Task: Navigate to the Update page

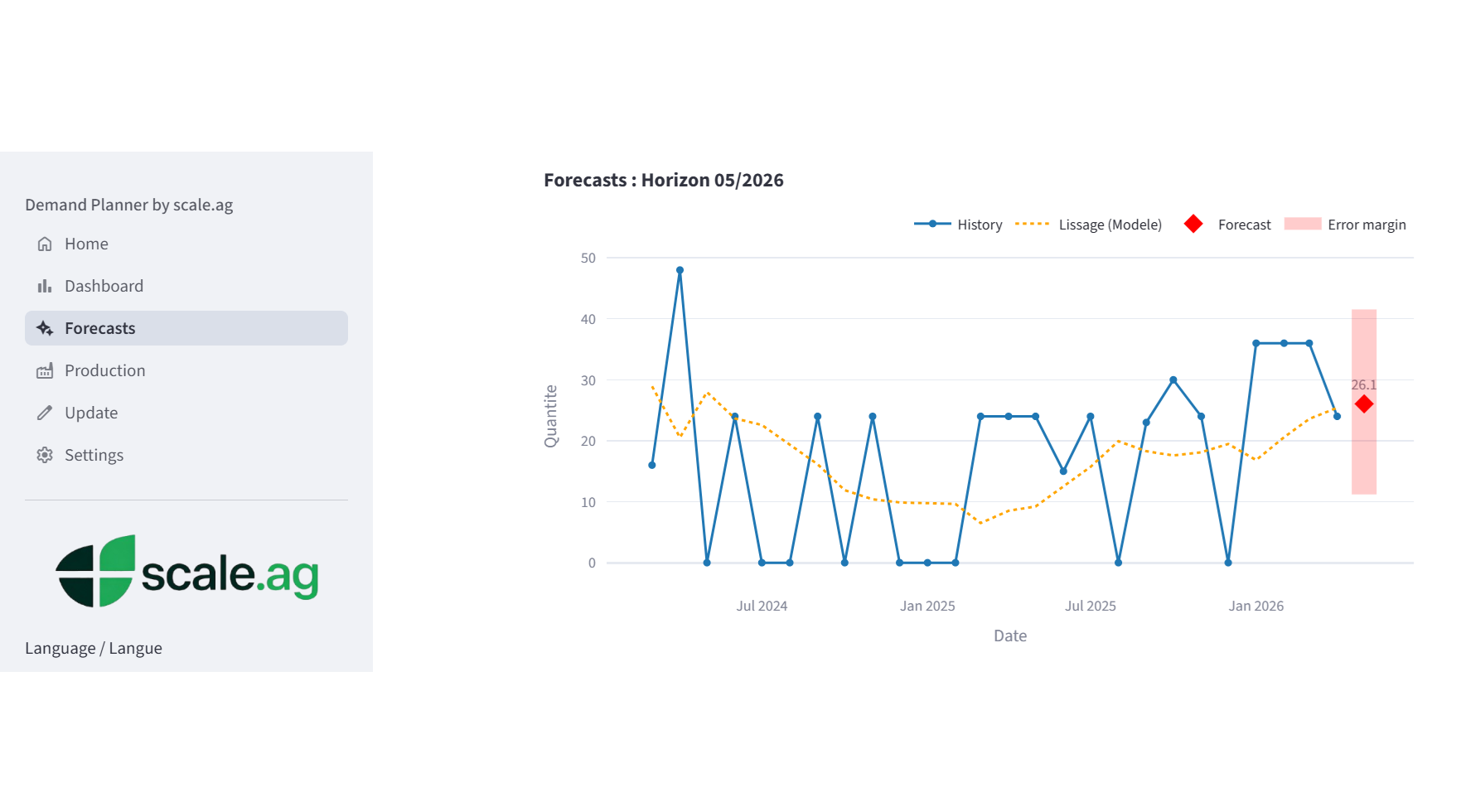Action: pyautogui.click(x=186, y=413)
